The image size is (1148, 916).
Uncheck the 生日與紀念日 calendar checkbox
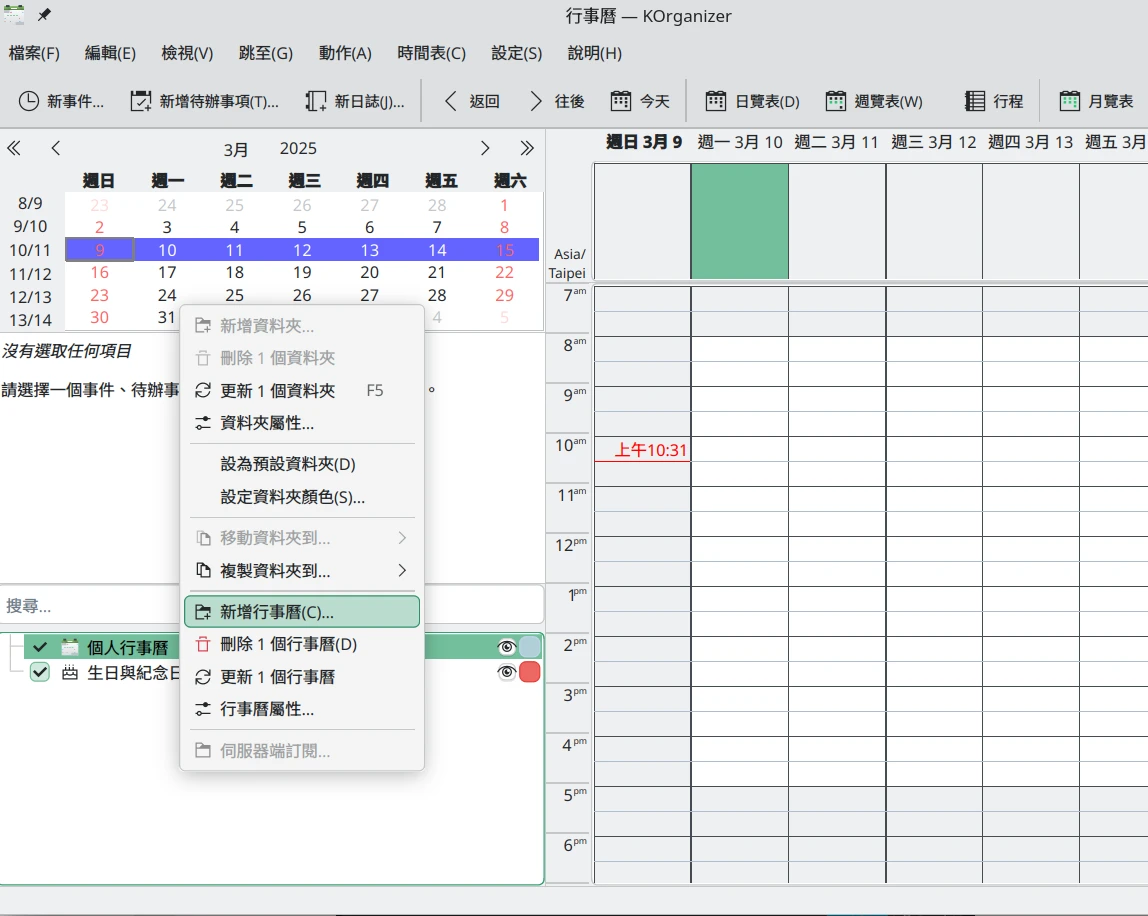coord(40,672)
